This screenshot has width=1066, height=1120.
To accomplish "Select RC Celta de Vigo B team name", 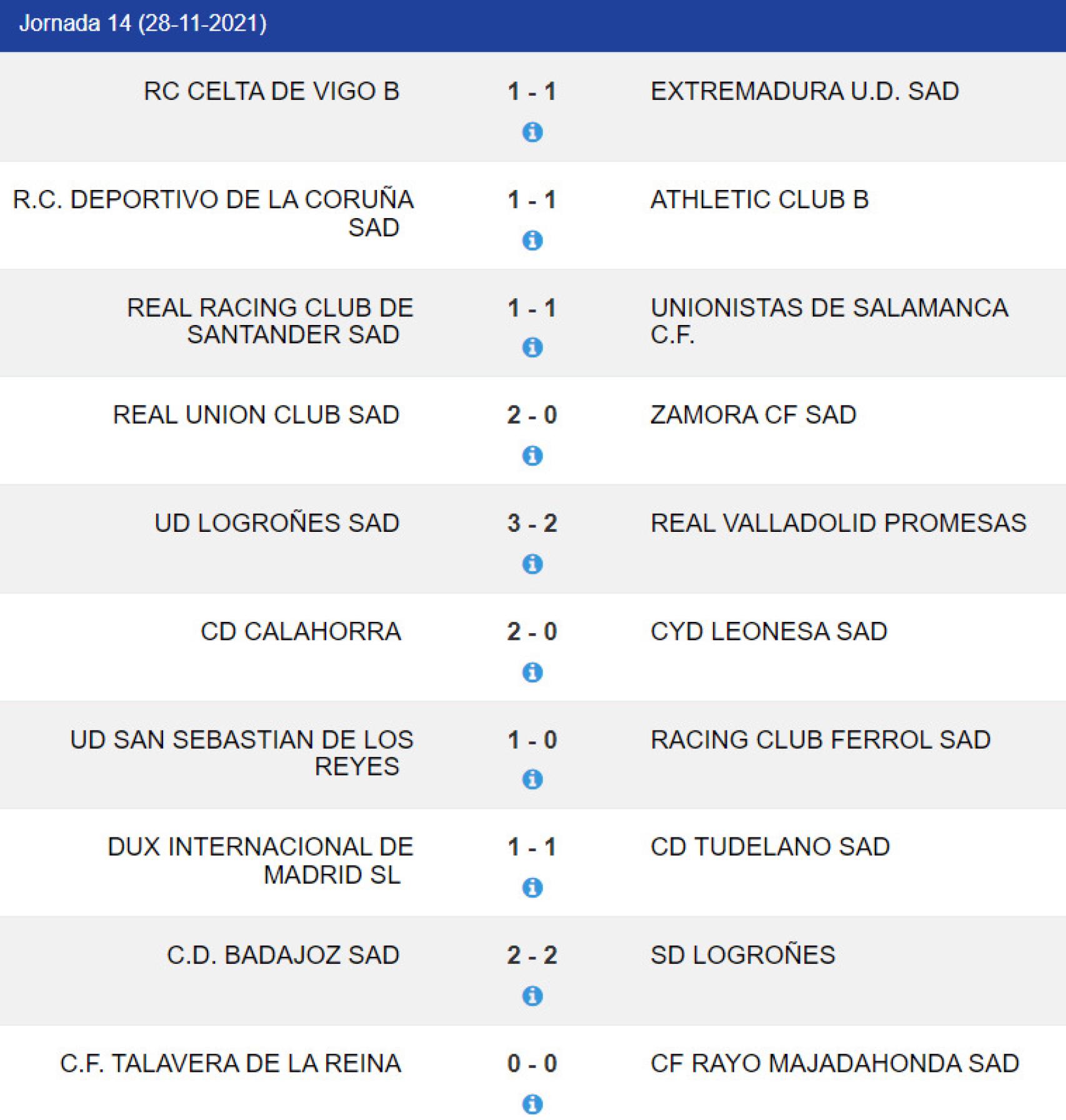I will (271, 91).
